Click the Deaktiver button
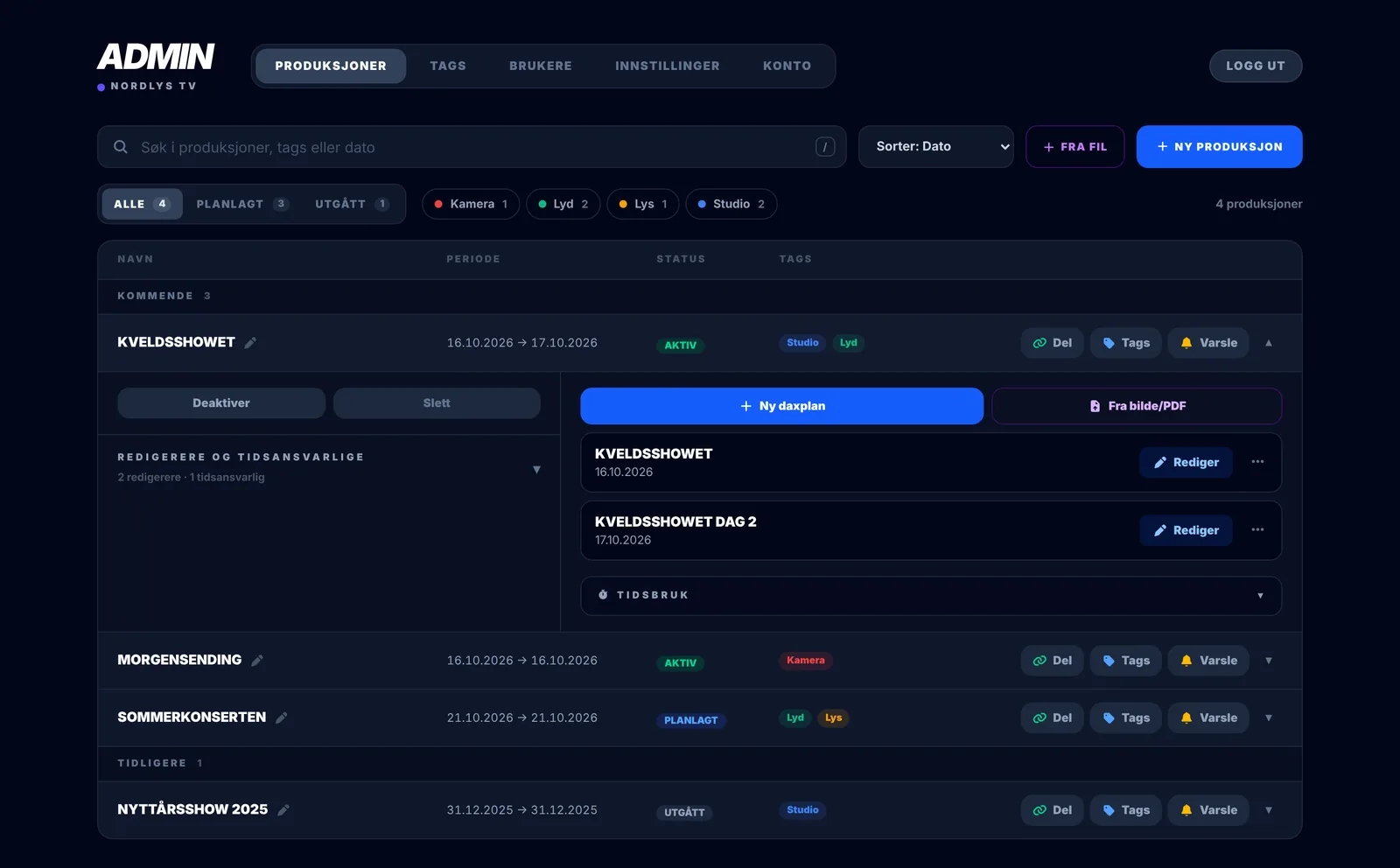 [x=221, y=403]
